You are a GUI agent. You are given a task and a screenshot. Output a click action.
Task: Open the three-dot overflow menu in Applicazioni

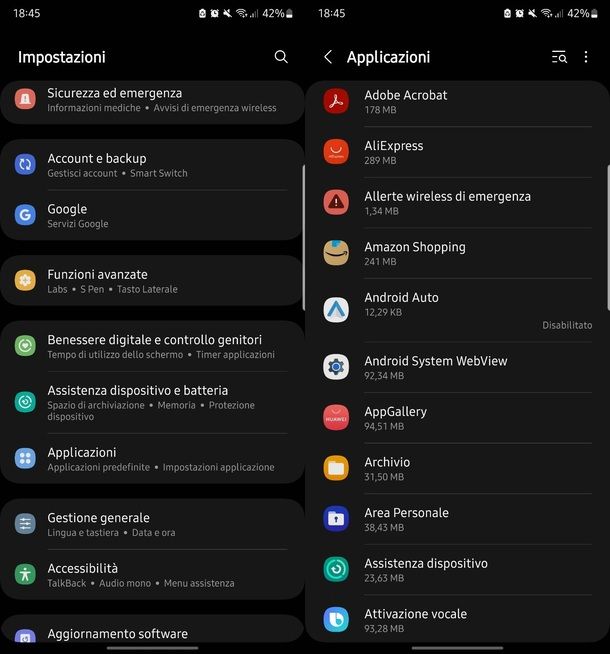pyautogui.click(x=586, y=57)
